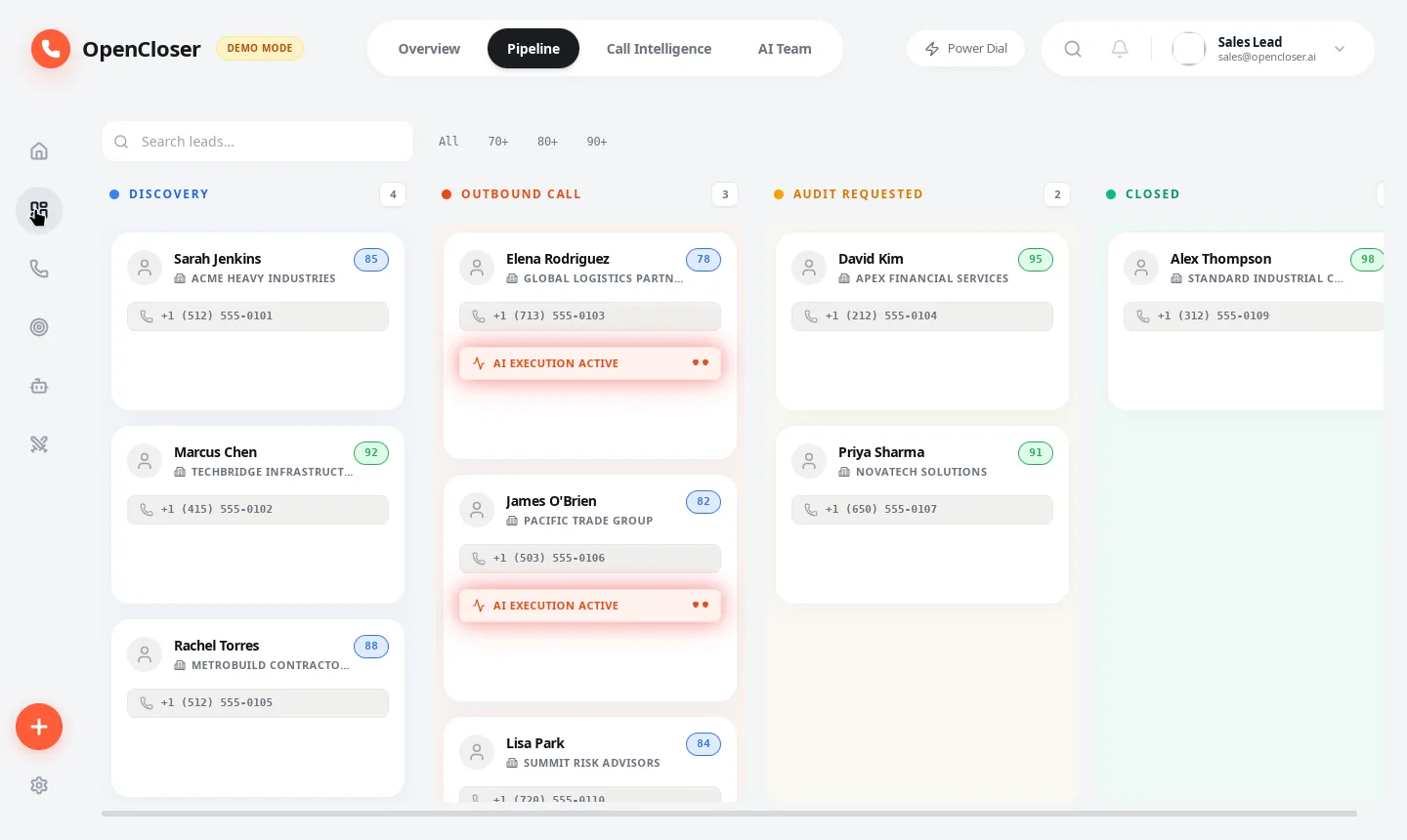Call Elena Rodriguez at +1 (713) 555-0103

click(590, 316)
